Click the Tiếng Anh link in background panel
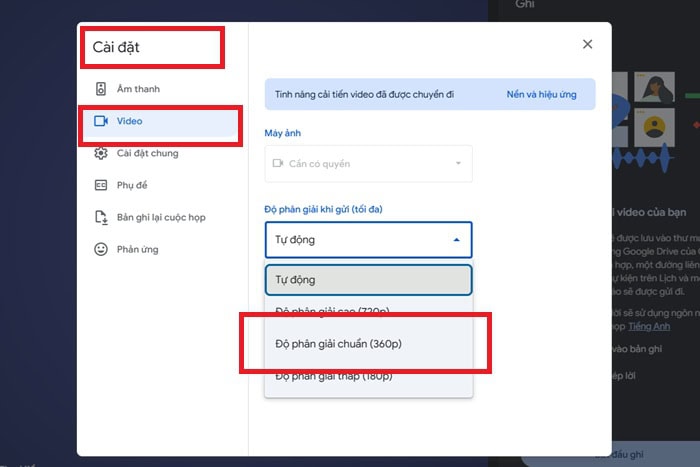Screen dimensions: 700x467 (649, 326)
